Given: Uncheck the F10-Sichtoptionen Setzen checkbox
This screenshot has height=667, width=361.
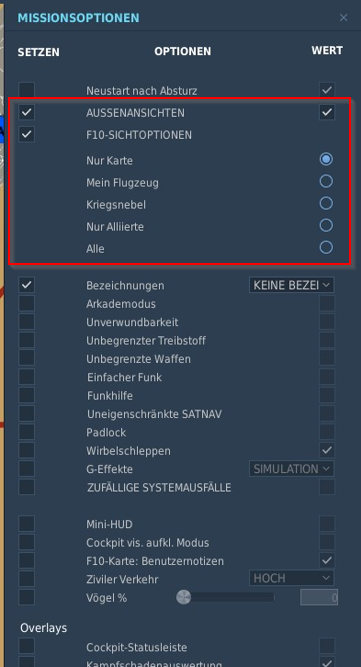Looking at the screenshot, I should [26, 134].
